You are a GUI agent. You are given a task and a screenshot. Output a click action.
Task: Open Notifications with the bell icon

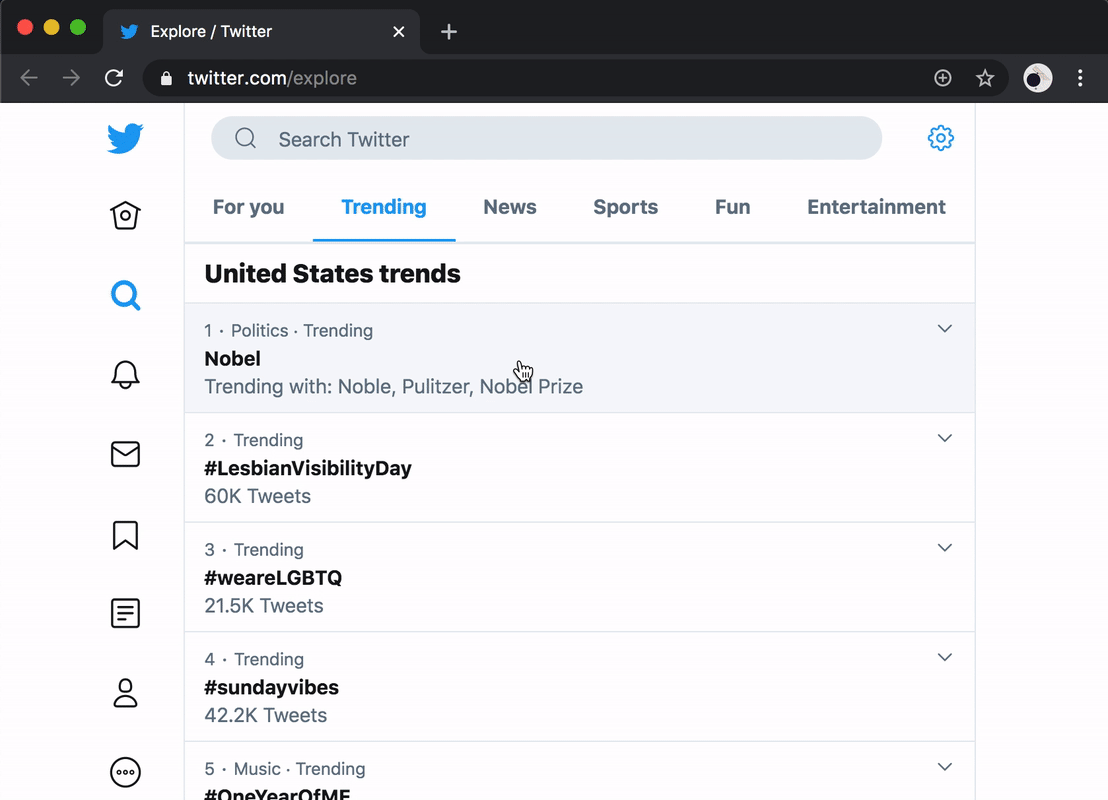coord(124,374)
